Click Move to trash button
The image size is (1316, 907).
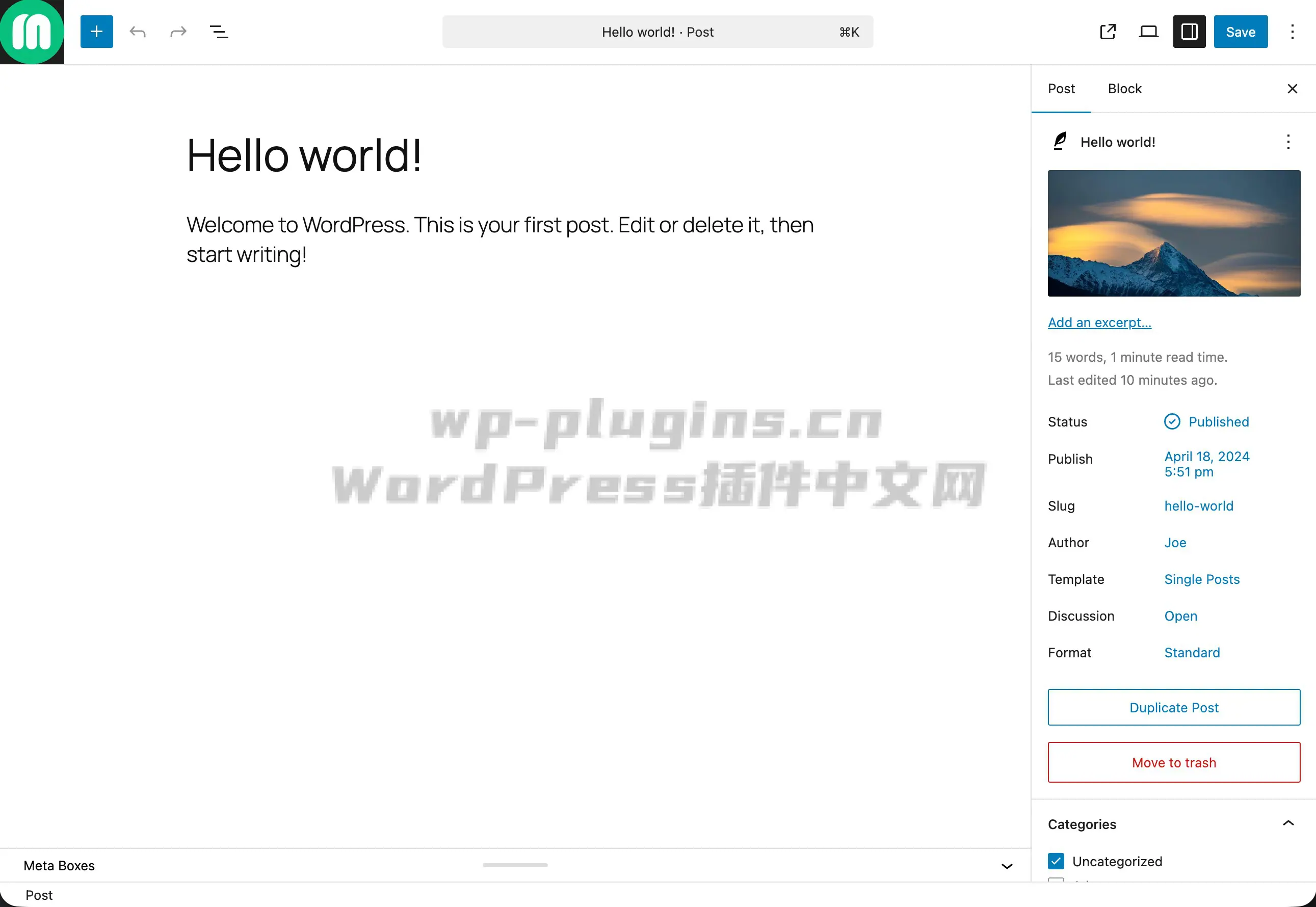1174,763
